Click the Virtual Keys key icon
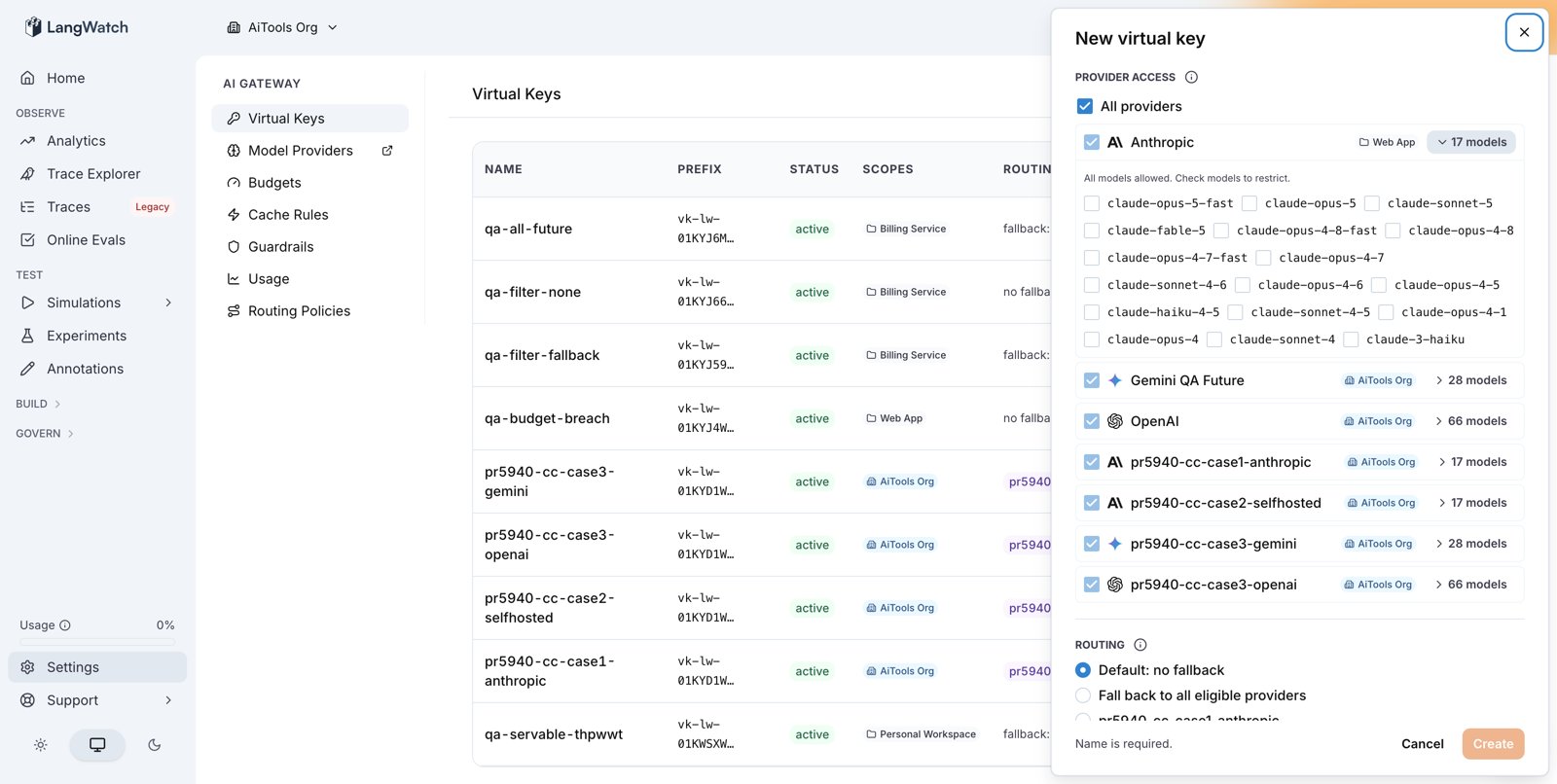This screenshot has width=1557, height=784. click(234, 119)
